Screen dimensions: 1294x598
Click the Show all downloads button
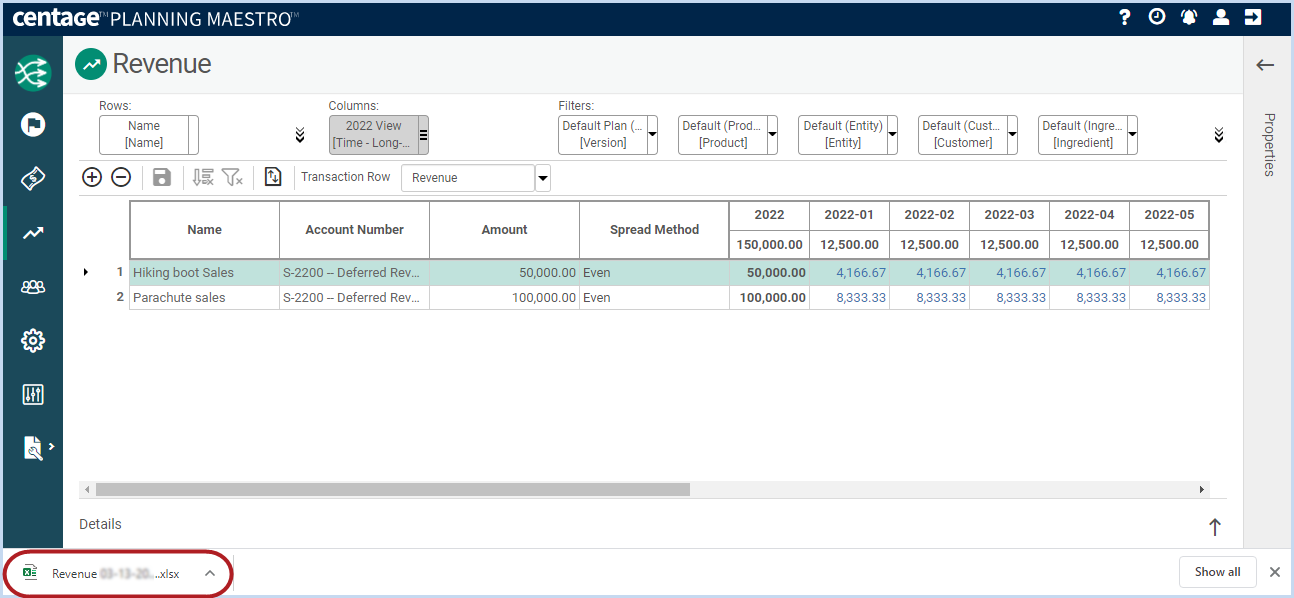[1217, 572]
